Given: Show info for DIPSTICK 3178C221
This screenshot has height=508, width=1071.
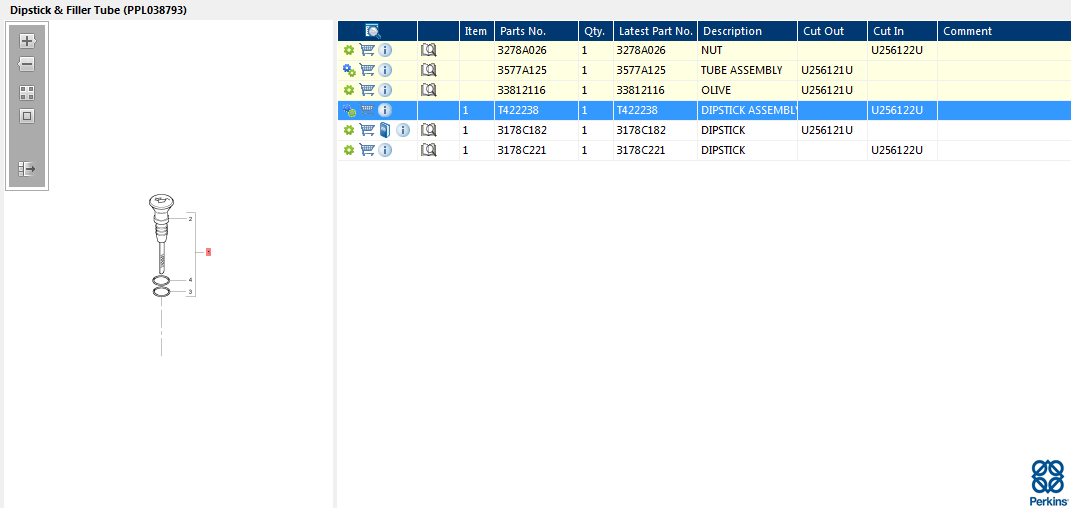Looking at the screenshot, I should click(385, 150).
